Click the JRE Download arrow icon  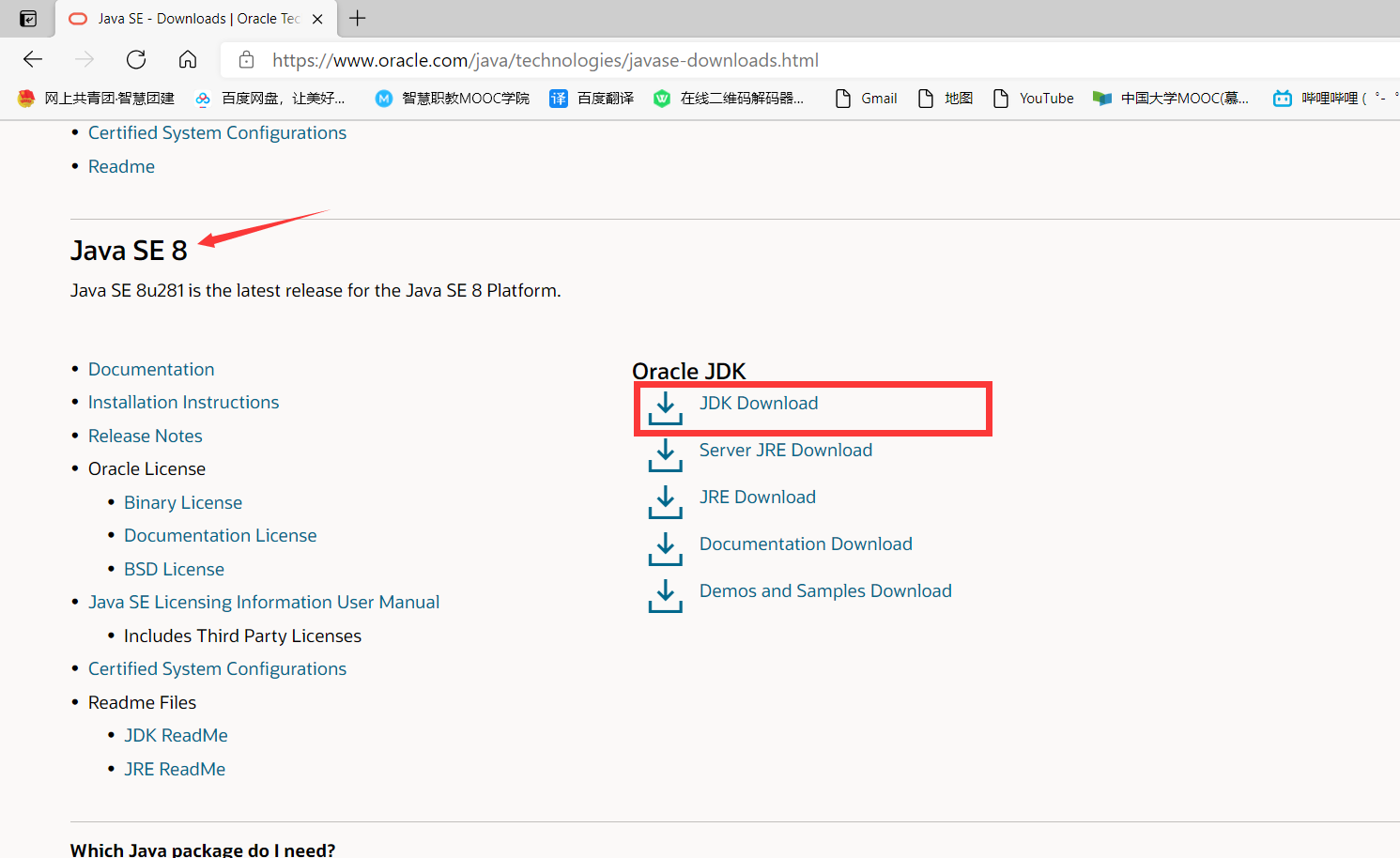click(x=666, y=502)
